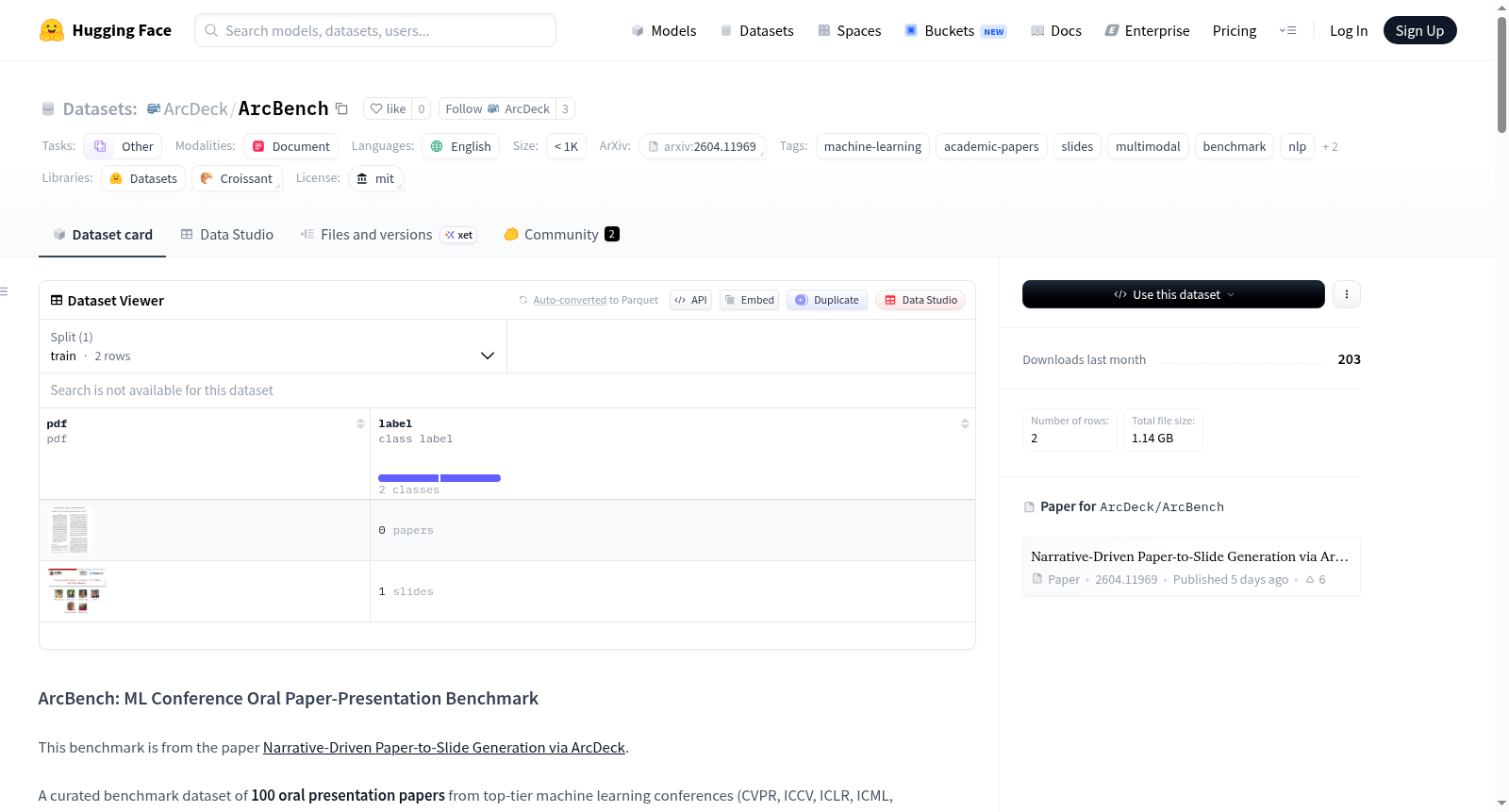
Task: Click the xet badge
Action: click(x=459, y=235)
